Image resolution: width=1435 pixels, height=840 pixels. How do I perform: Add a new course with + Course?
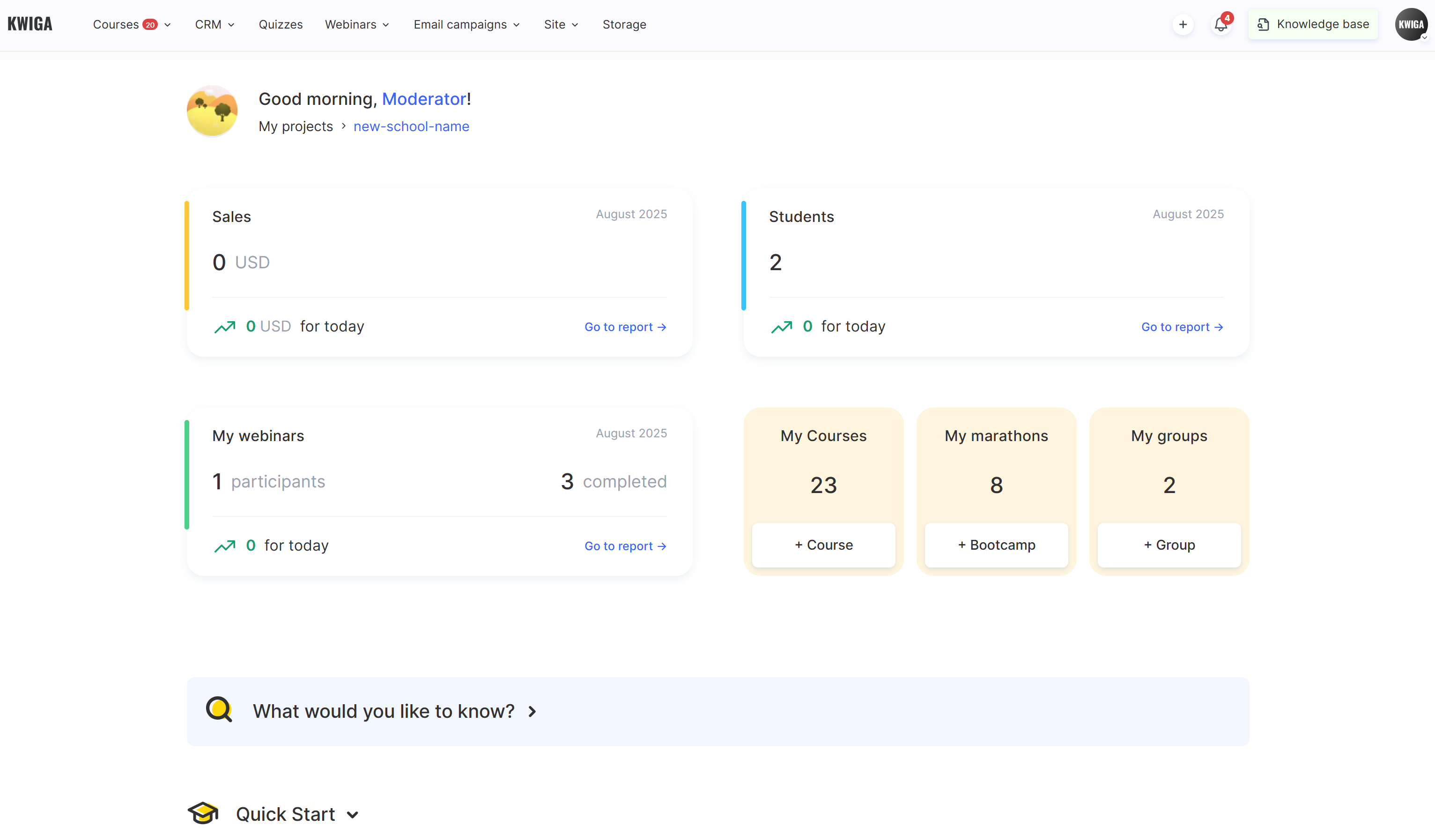(823, 545)
